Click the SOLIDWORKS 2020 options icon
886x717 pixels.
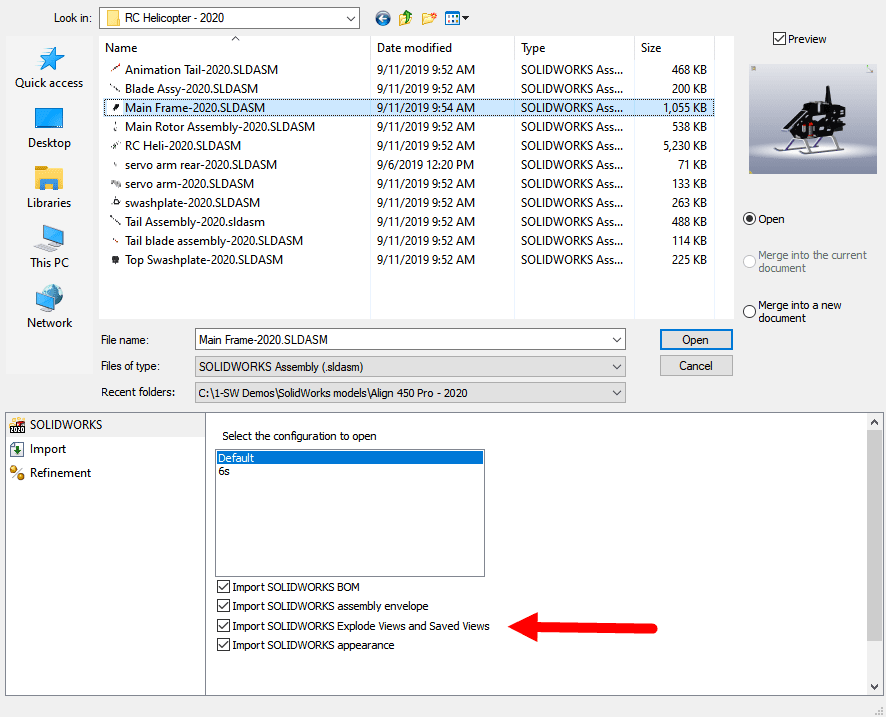point(18,425)
